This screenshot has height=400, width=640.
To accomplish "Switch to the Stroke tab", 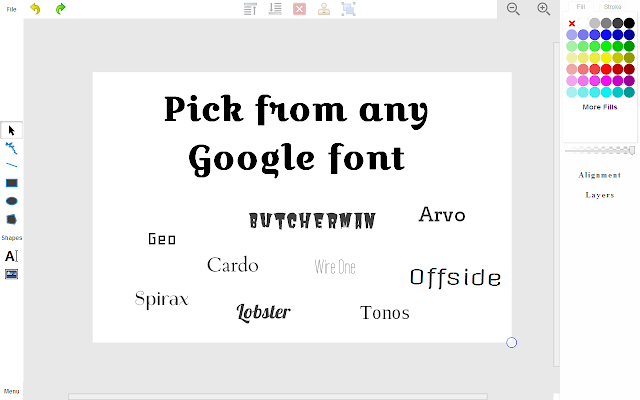I will (612, 7).
